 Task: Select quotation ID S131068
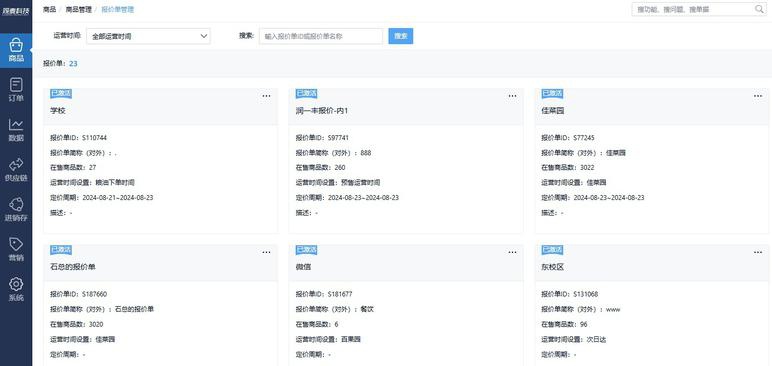click(x=586, y=294)
